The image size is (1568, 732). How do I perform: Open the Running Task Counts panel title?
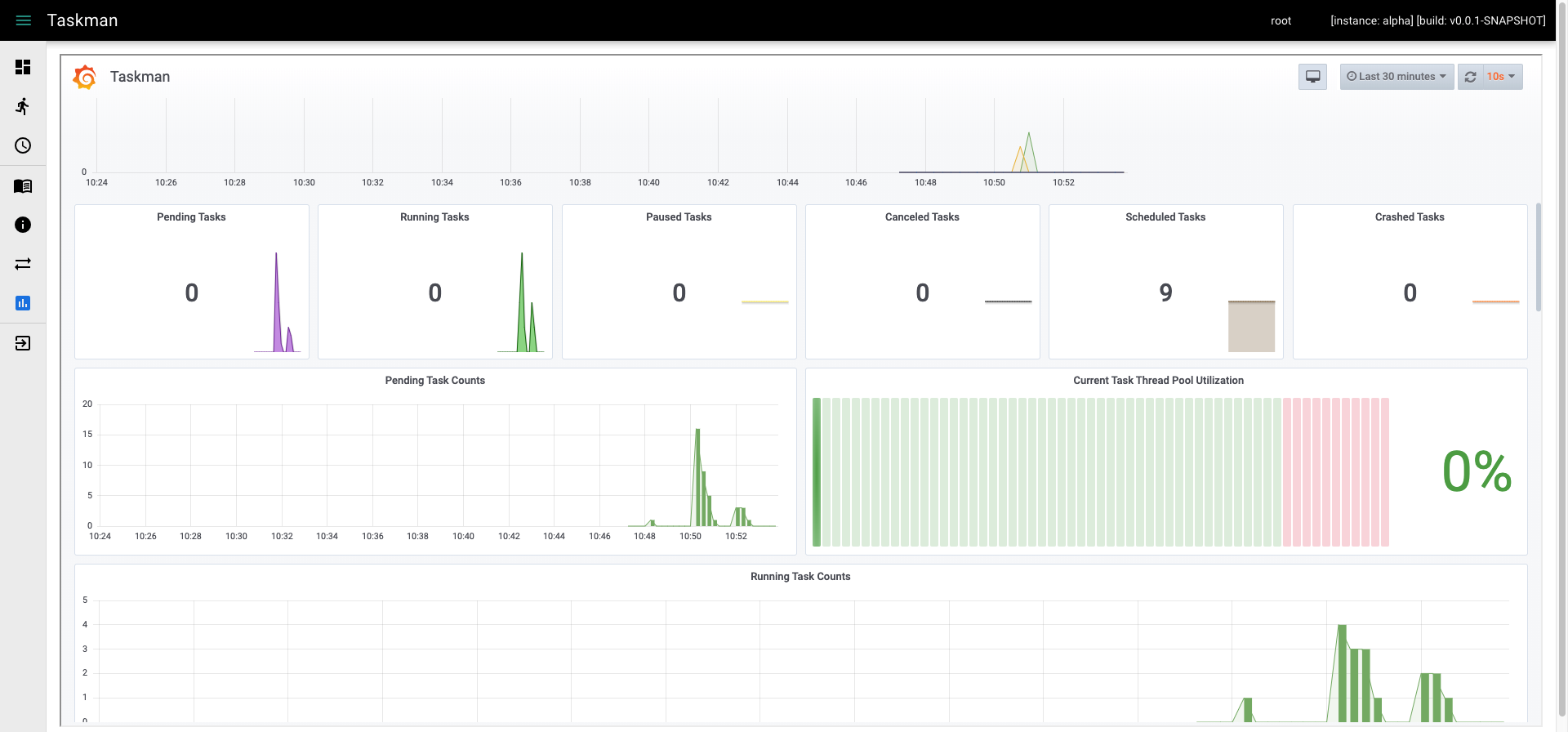coord(800,577)
